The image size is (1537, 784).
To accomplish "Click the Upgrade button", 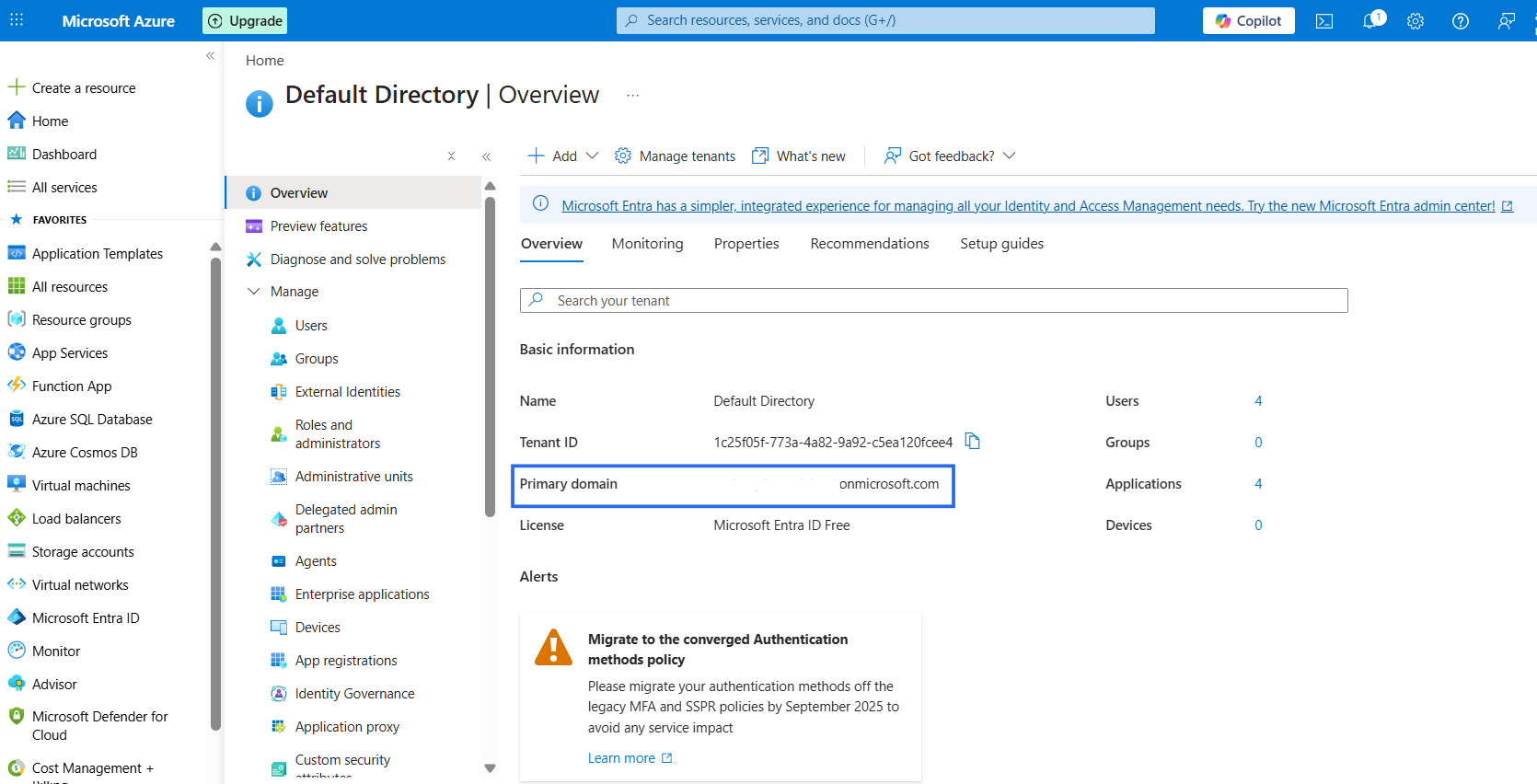I will [x=245, y=21].
